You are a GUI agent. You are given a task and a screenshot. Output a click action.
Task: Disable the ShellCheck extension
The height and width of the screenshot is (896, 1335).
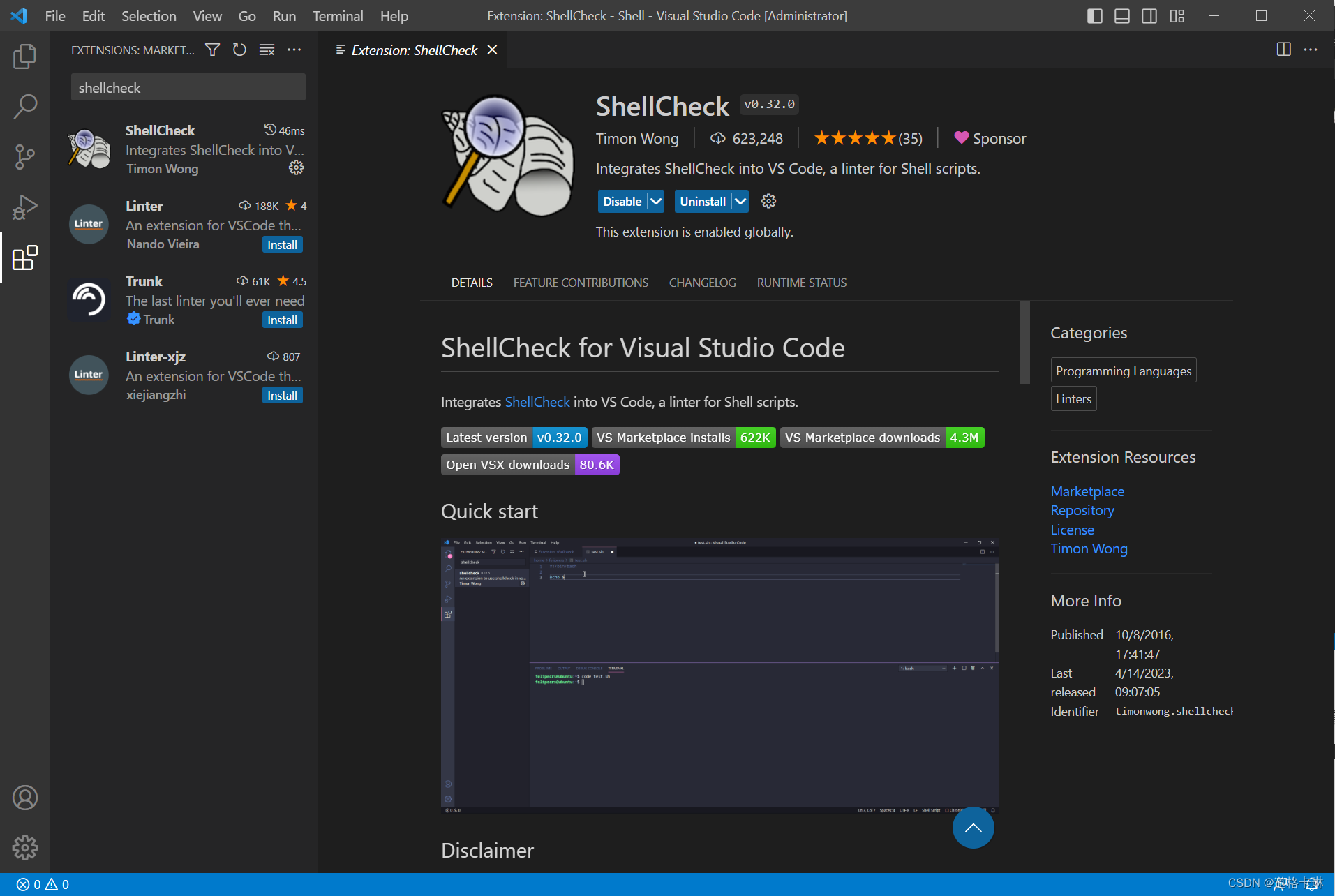point(622,202)
